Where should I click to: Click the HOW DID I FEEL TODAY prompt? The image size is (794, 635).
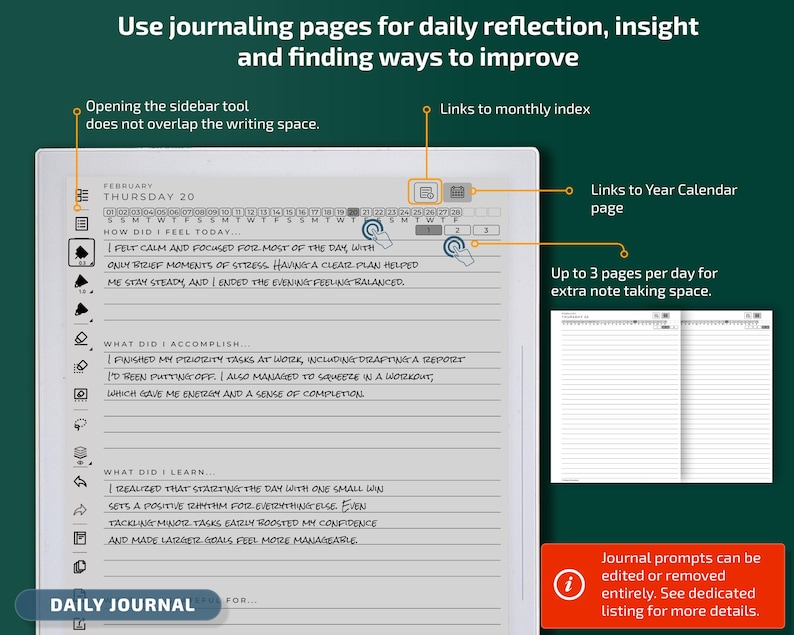172,232
